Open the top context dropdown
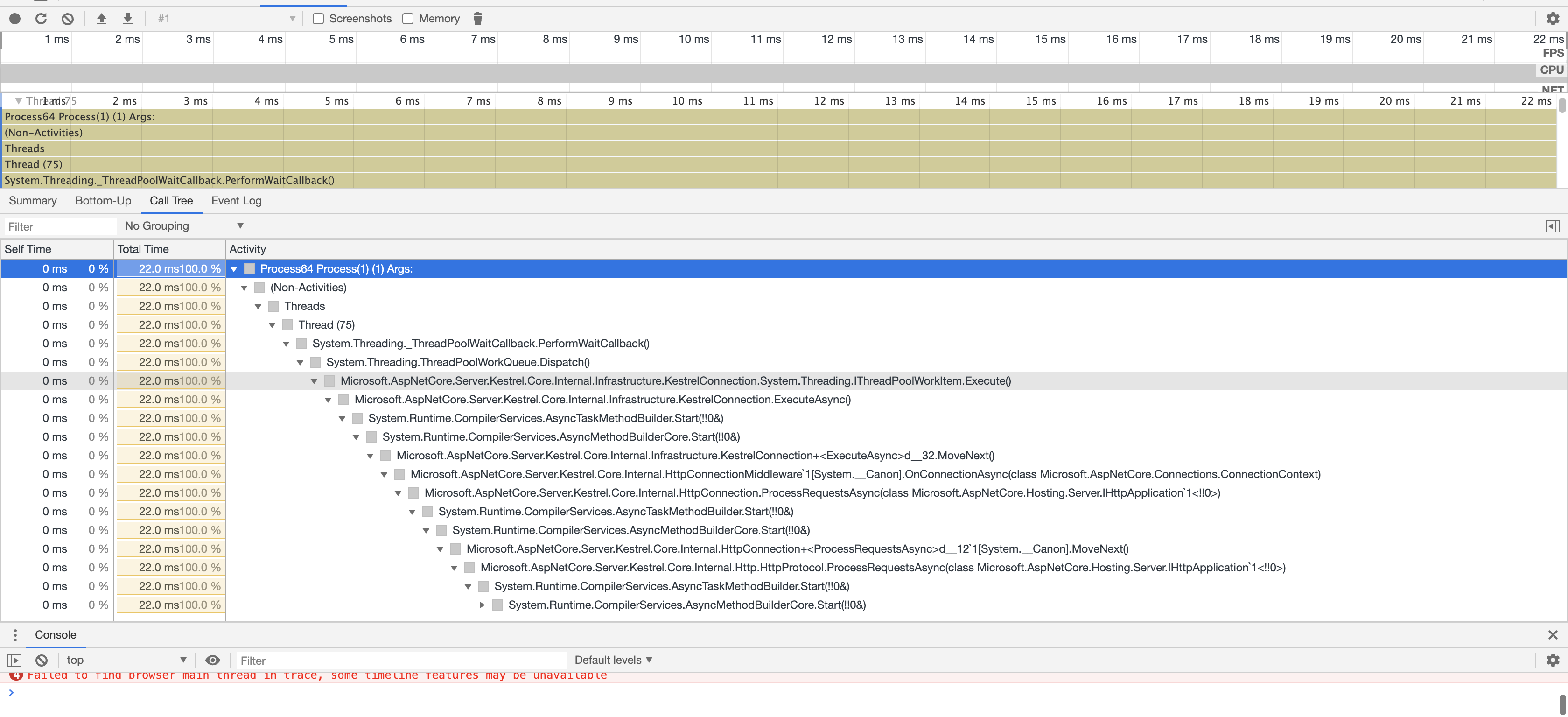Screen dimensions: 1568x717 [x=126, y=661]
